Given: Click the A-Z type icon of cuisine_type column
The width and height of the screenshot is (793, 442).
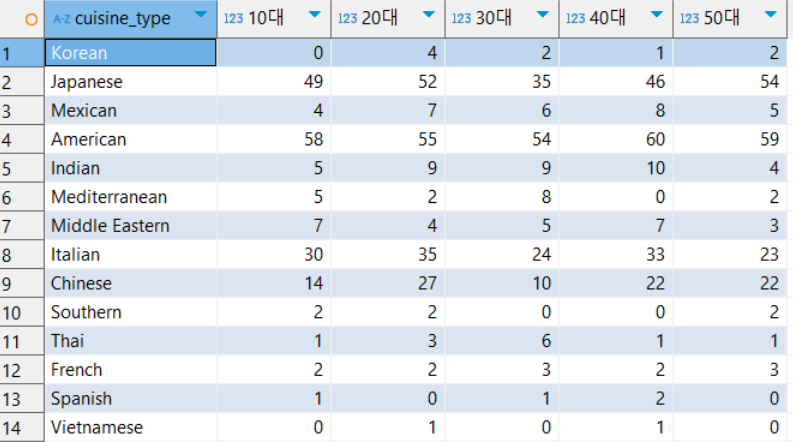Looking at the screenshot, I should coord(62,19).
